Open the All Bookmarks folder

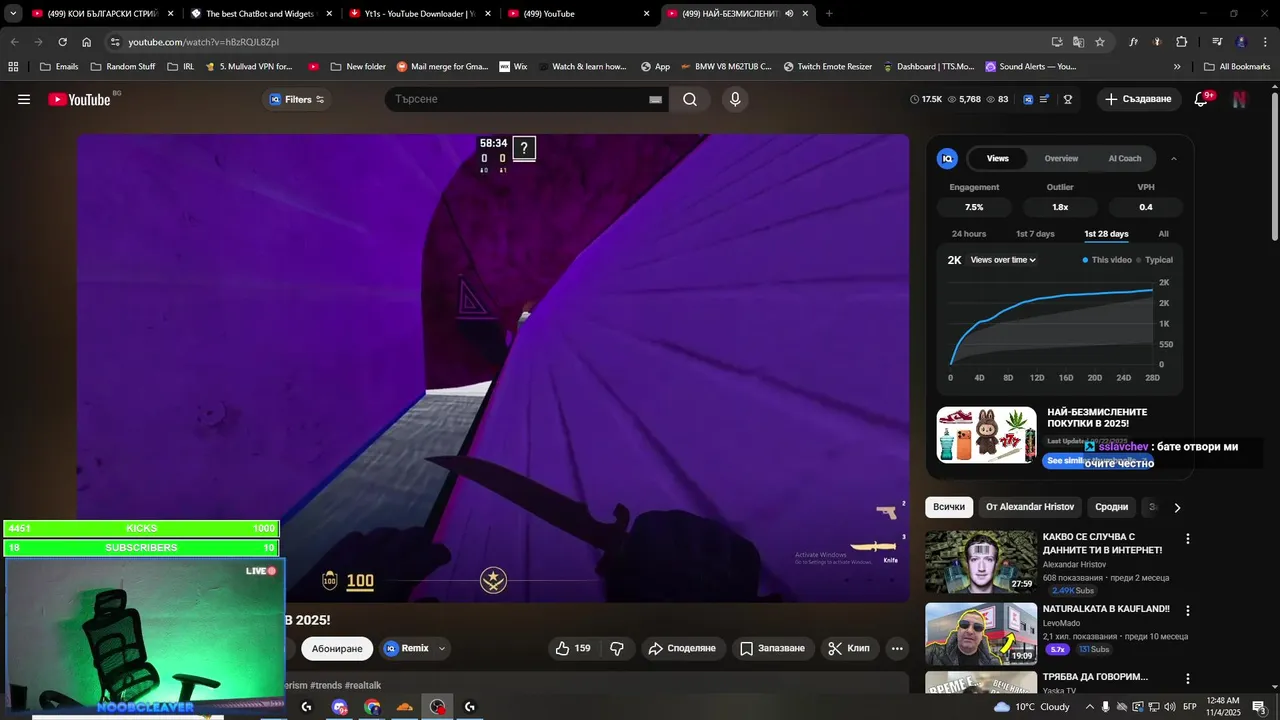(1237, 67)
